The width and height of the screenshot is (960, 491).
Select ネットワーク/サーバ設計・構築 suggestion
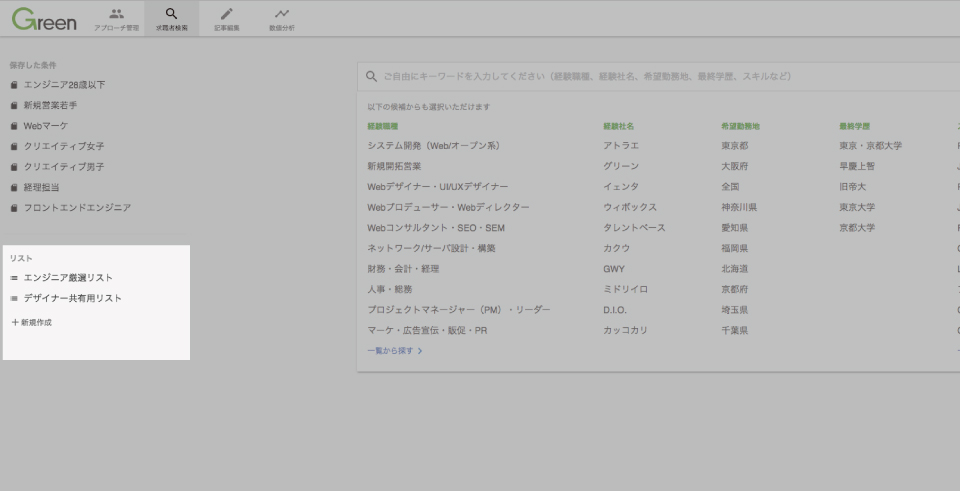tap(432, 248)
